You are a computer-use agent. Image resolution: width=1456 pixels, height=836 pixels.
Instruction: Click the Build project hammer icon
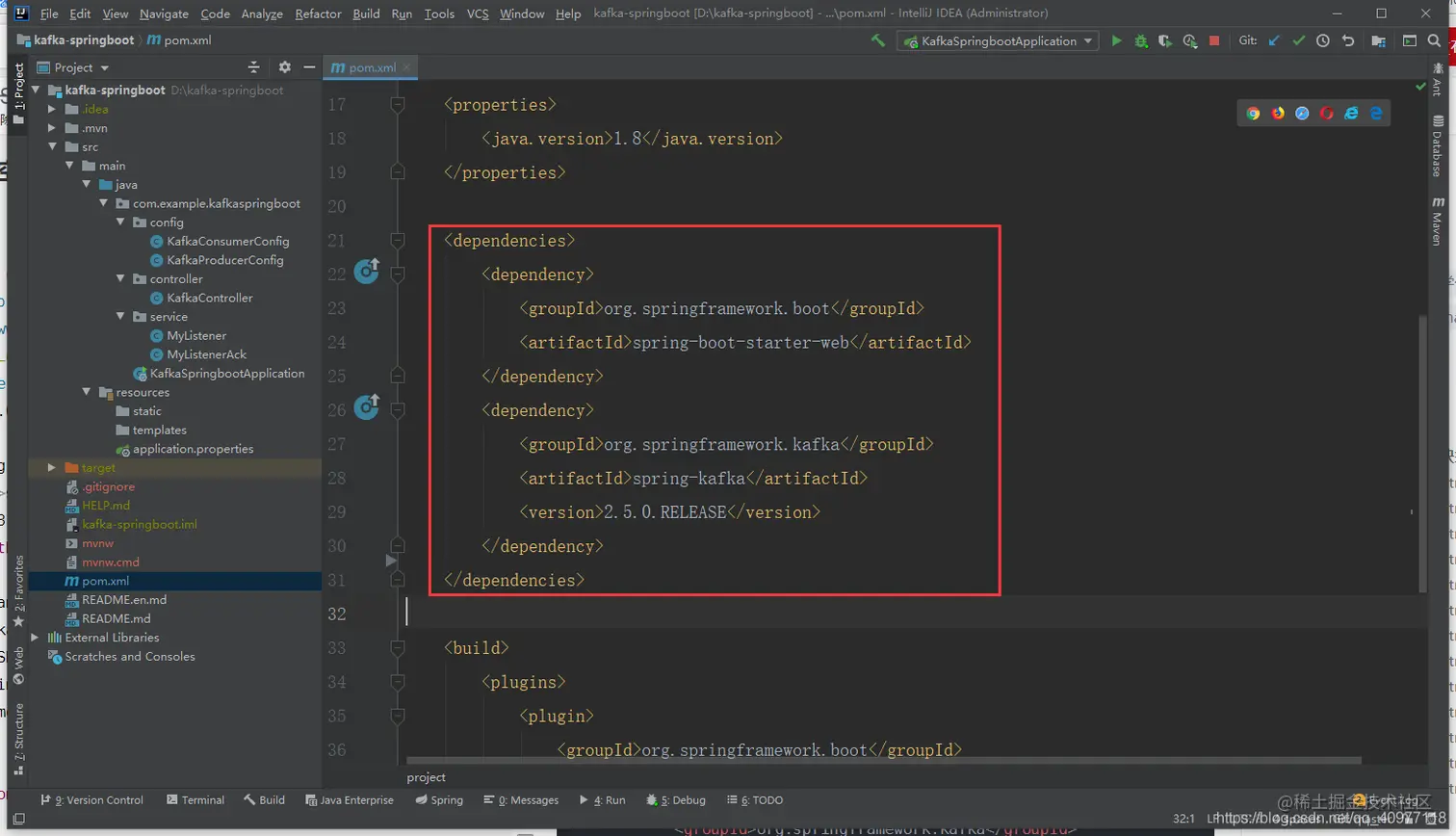tap(877, 40)
